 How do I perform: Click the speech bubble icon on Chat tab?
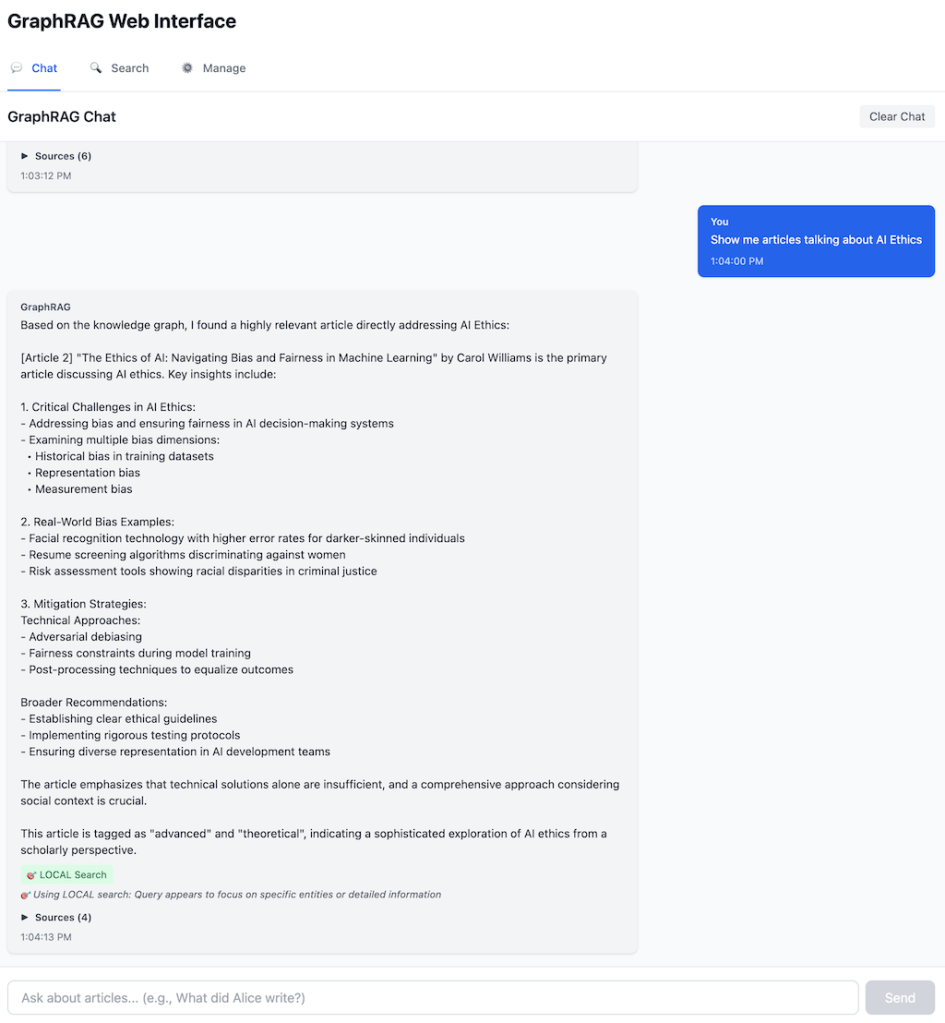pyautogui.click(x=16, y=68)
